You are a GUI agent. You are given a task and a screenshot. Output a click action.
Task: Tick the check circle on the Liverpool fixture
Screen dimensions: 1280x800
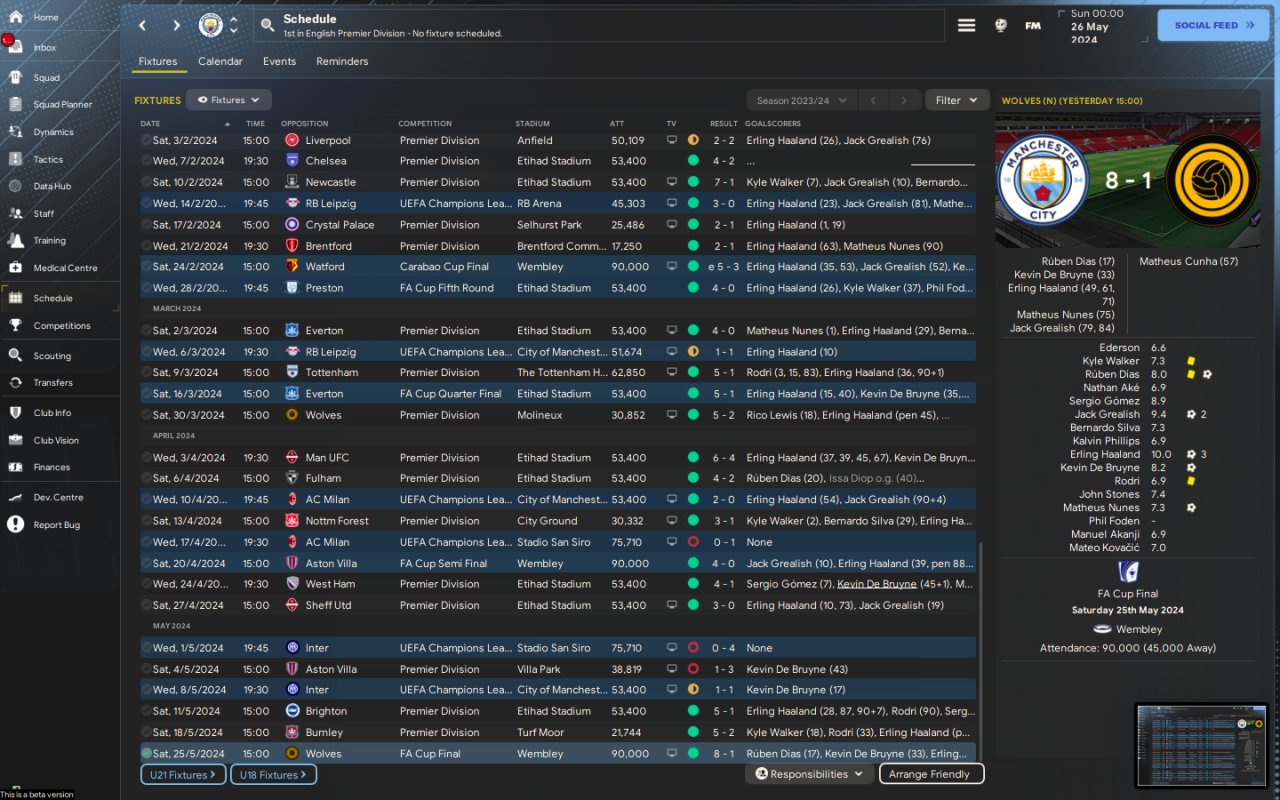pos(146,140)
